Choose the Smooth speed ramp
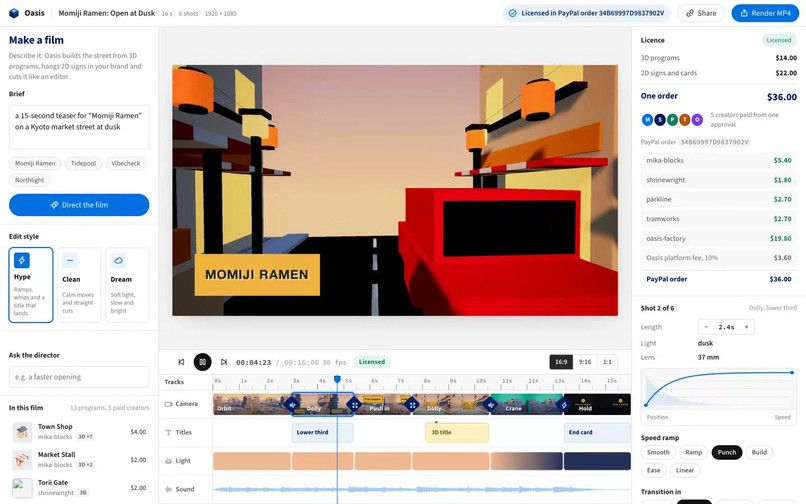 click(658, 453)
